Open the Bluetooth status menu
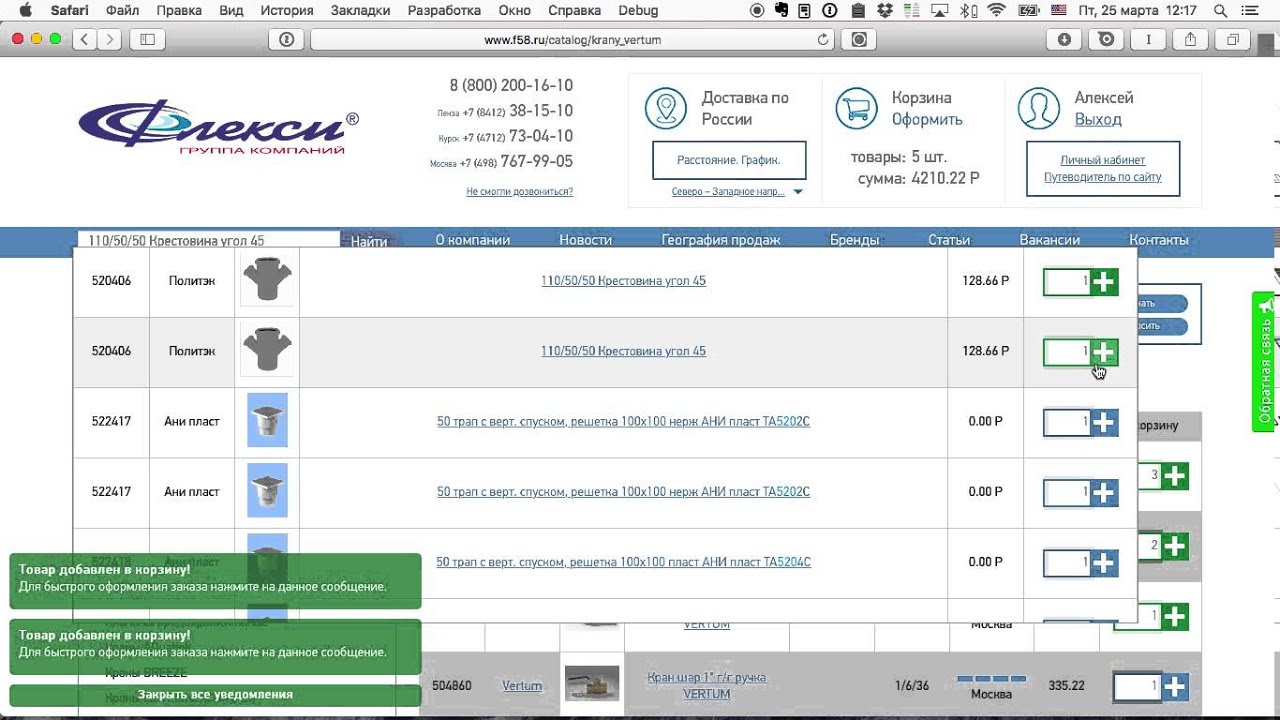This screenshot has height=720, width=1280. coord(967,10)
